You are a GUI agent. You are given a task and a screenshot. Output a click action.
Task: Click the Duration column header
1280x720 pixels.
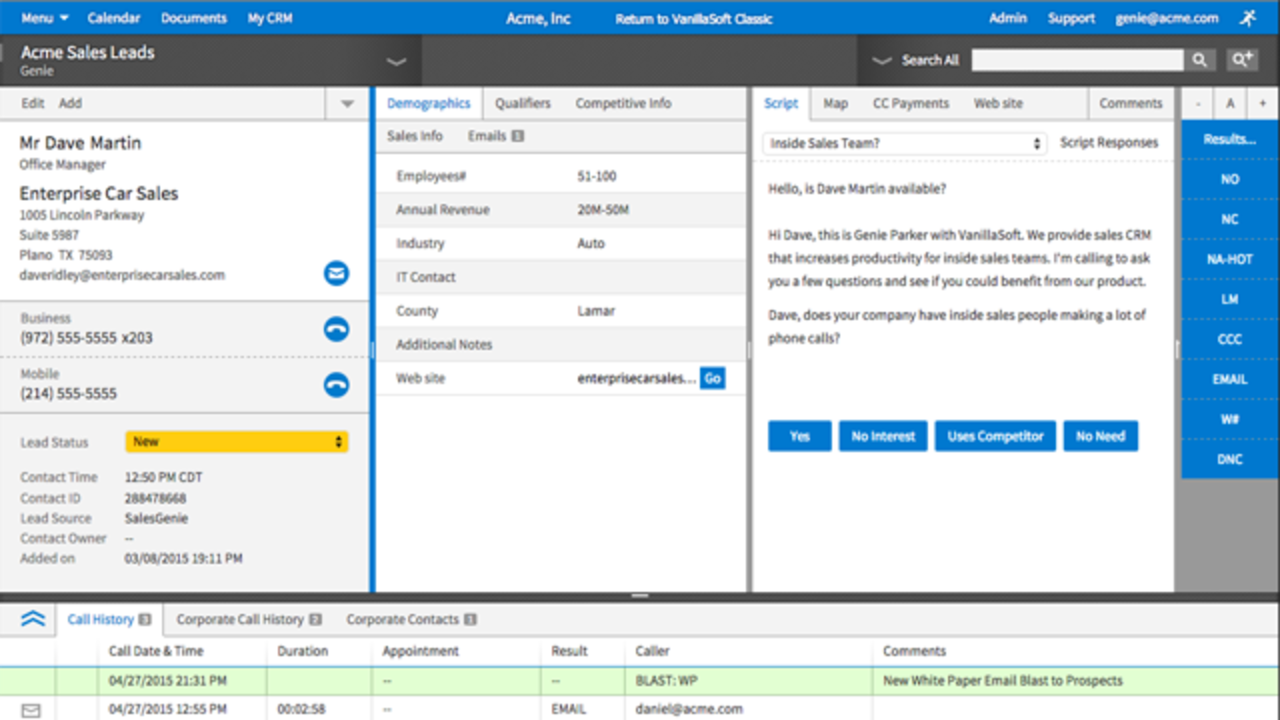(x=302, y=651)
